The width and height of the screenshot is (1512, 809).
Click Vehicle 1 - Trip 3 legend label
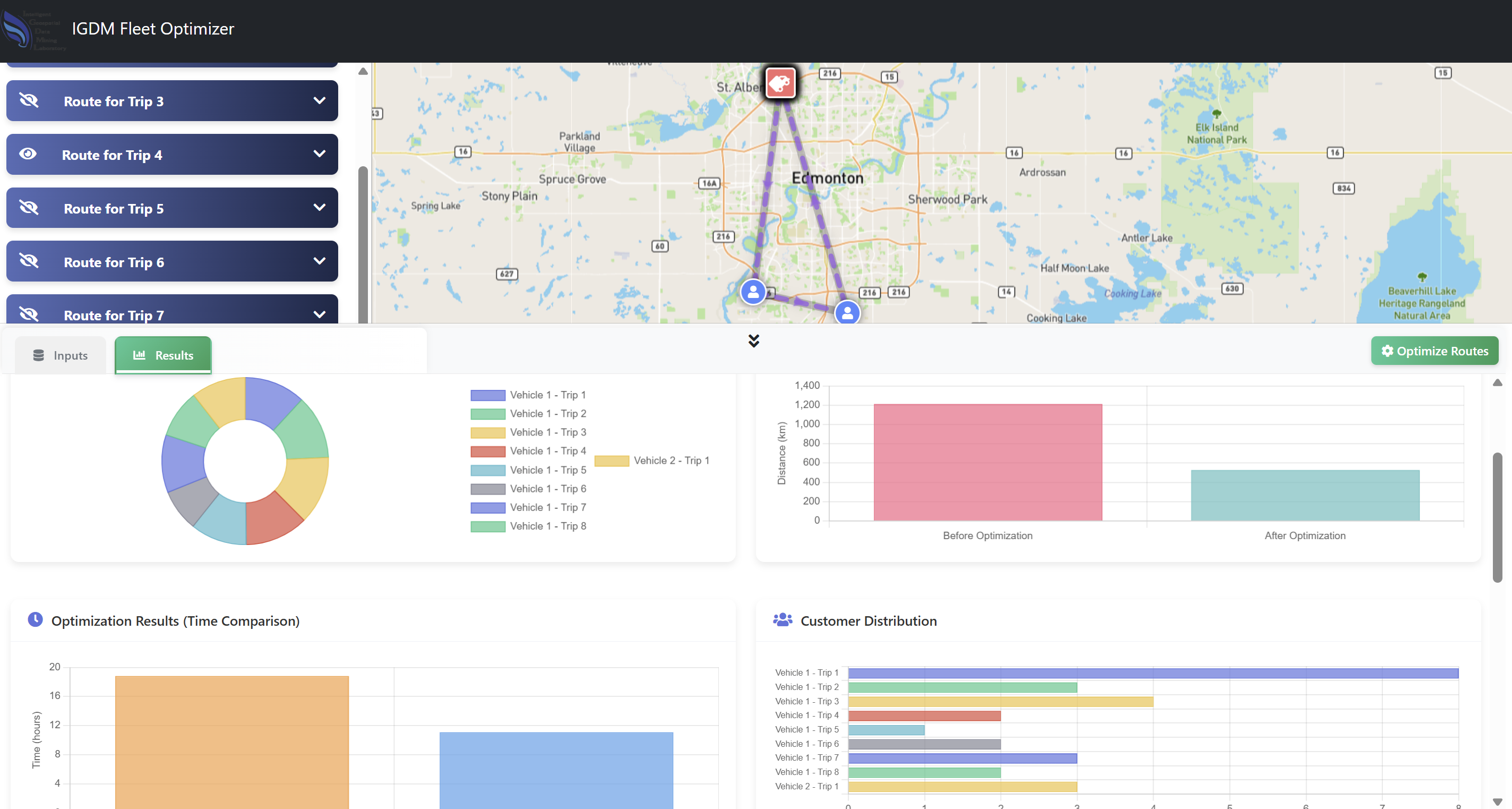coord(548,433)
